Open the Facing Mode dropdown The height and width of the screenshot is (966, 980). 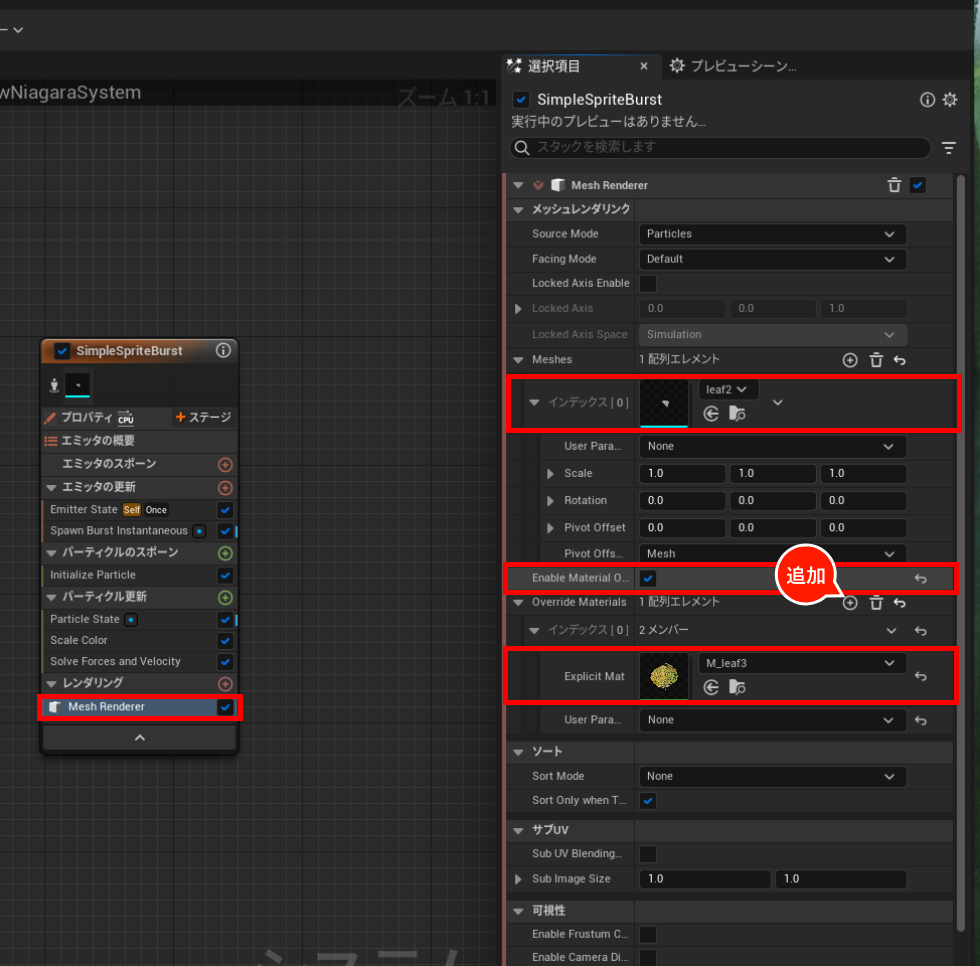[x=772, y=258]
